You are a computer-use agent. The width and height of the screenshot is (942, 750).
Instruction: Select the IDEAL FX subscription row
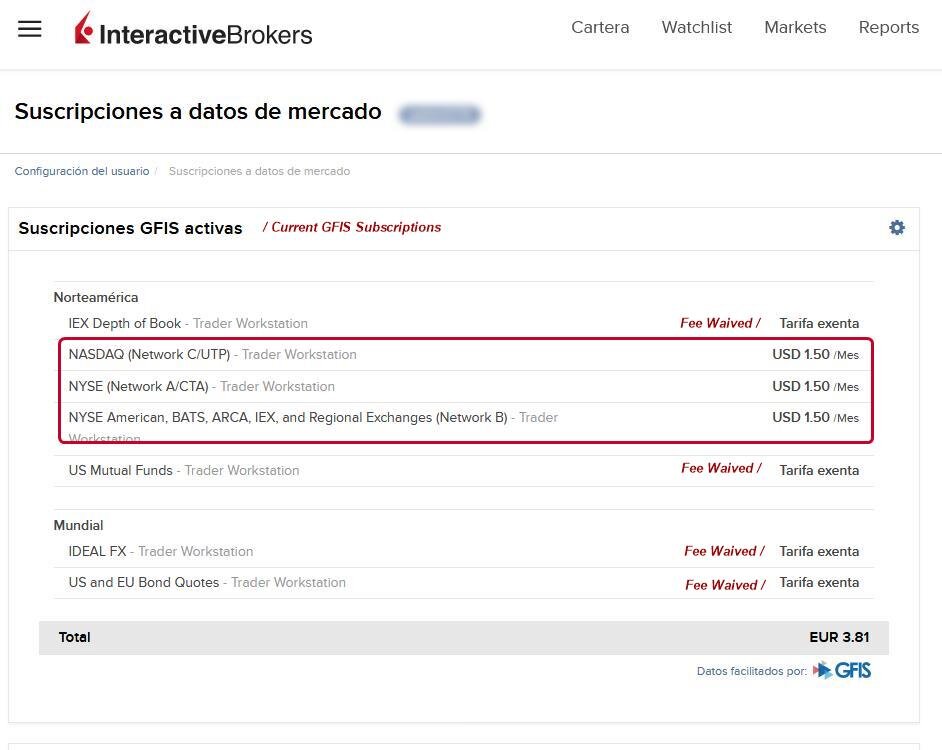pos(464,551)
